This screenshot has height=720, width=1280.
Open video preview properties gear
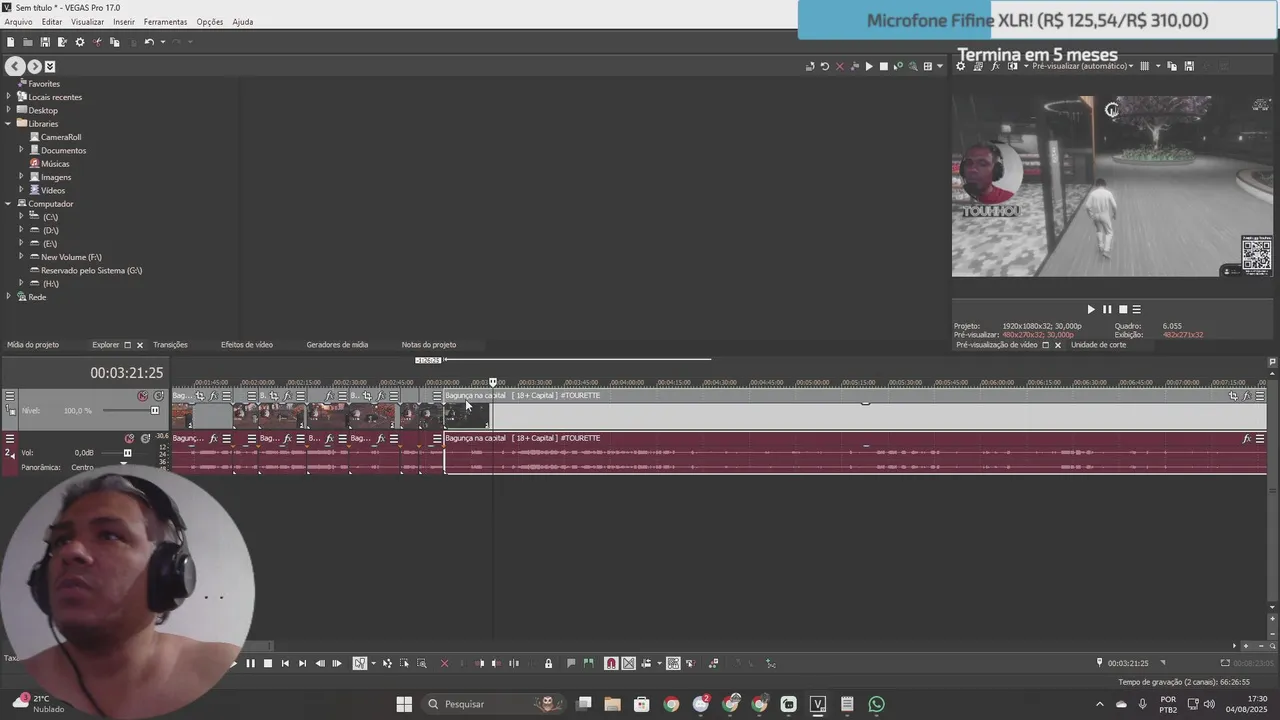[961, 66]
